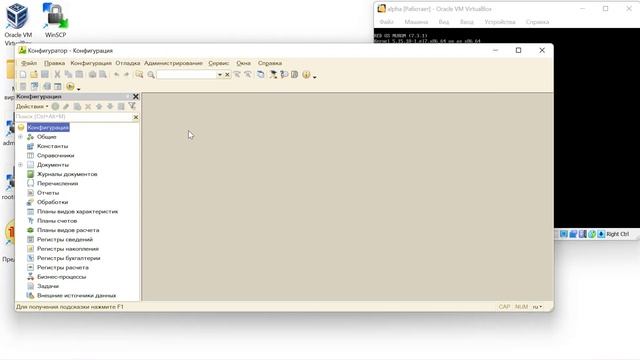Click the yellow Help info icon

tap(306, 75)
